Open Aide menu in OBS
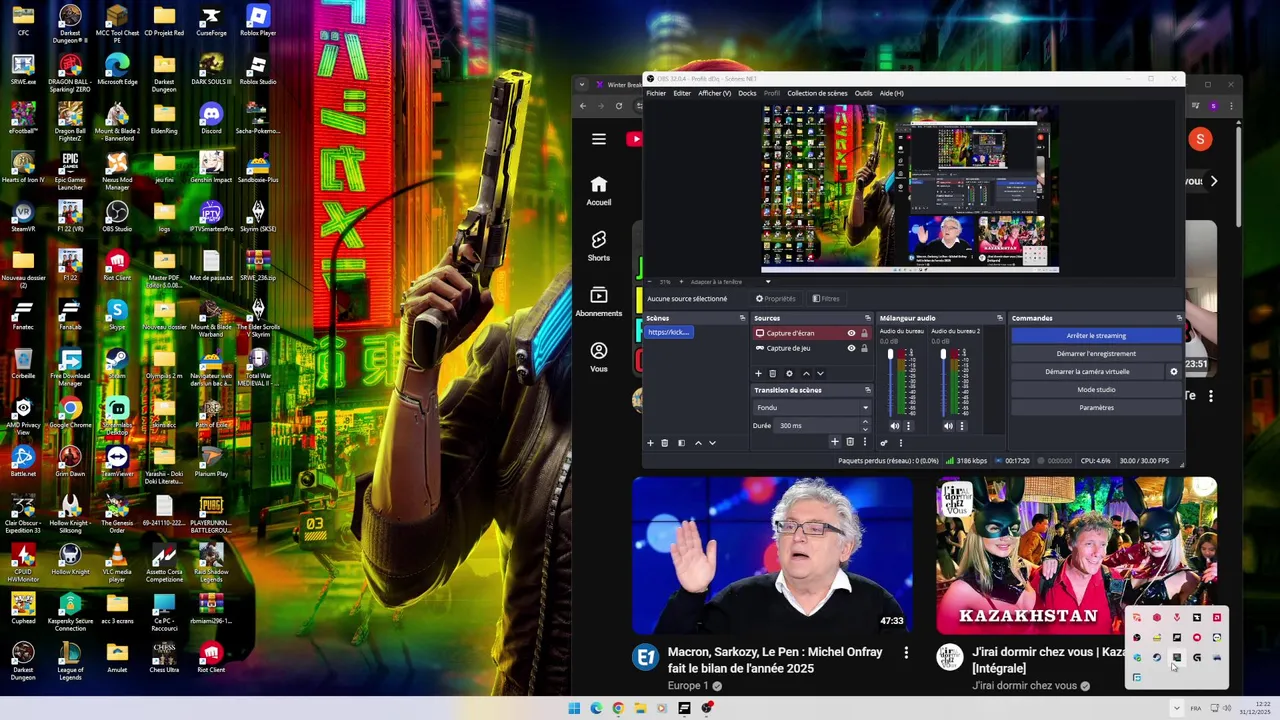This screenshot has width=1280, height=720. (891, 93)
